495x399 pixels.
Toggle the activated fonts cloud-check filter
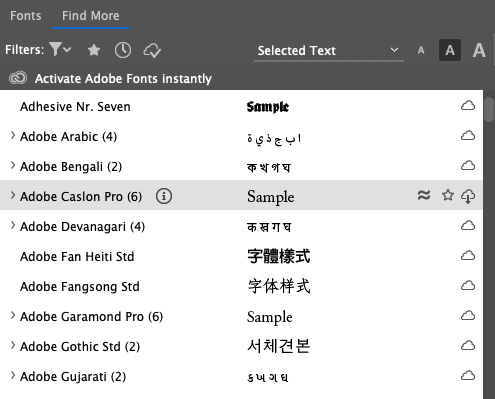pyautogui.click(x=152, y=51)
